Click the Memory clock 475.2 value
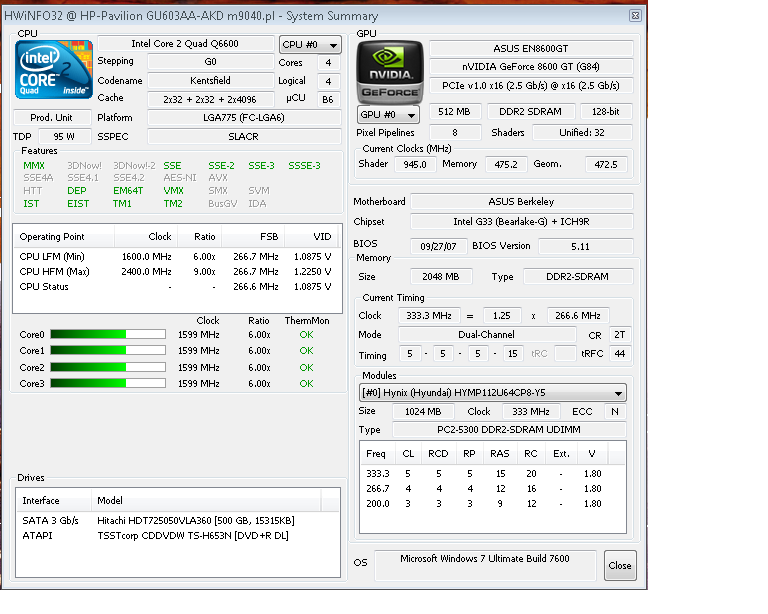The height and width of the screenshot is (614, 768). click(506, 165)
